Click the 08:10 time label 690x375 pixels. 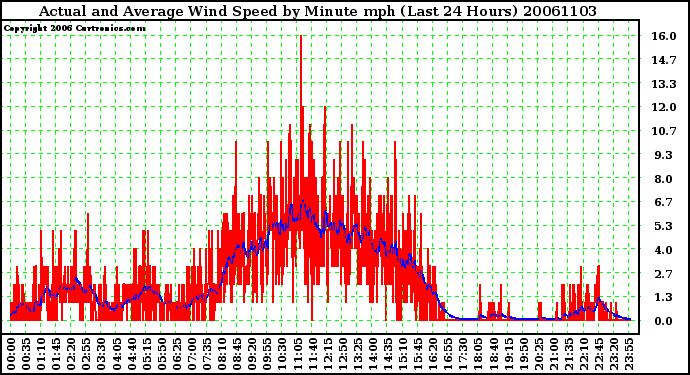tap(222, 354)
